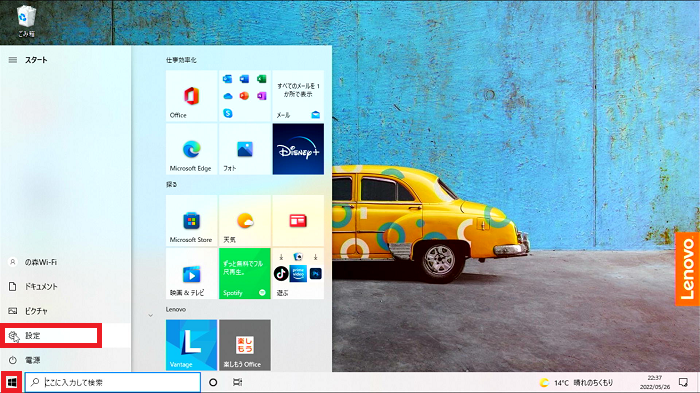This screenshot has height=393, width=700.
Task: Click the Windows Start button
Action: [x=12, y=383]
